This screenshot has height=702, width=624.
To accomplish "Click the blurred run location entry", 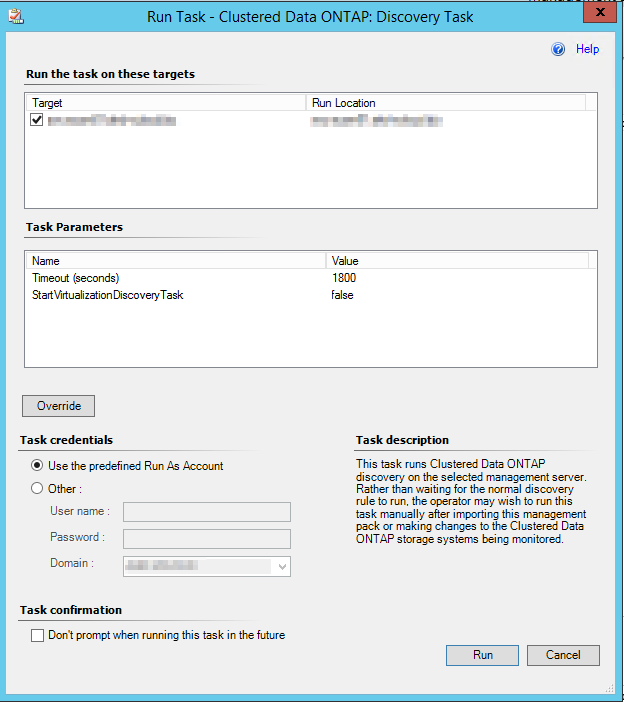I will pos(376,120).
